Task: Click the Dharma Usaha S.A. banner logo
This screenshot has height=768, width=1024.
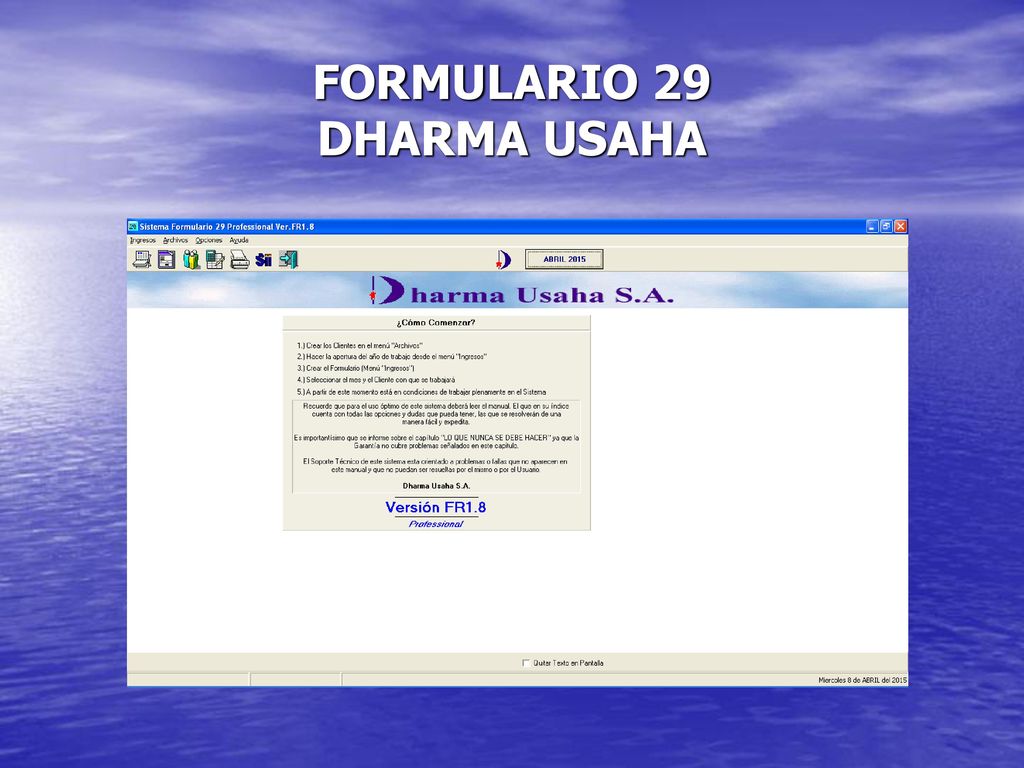Action: point(521,291)
